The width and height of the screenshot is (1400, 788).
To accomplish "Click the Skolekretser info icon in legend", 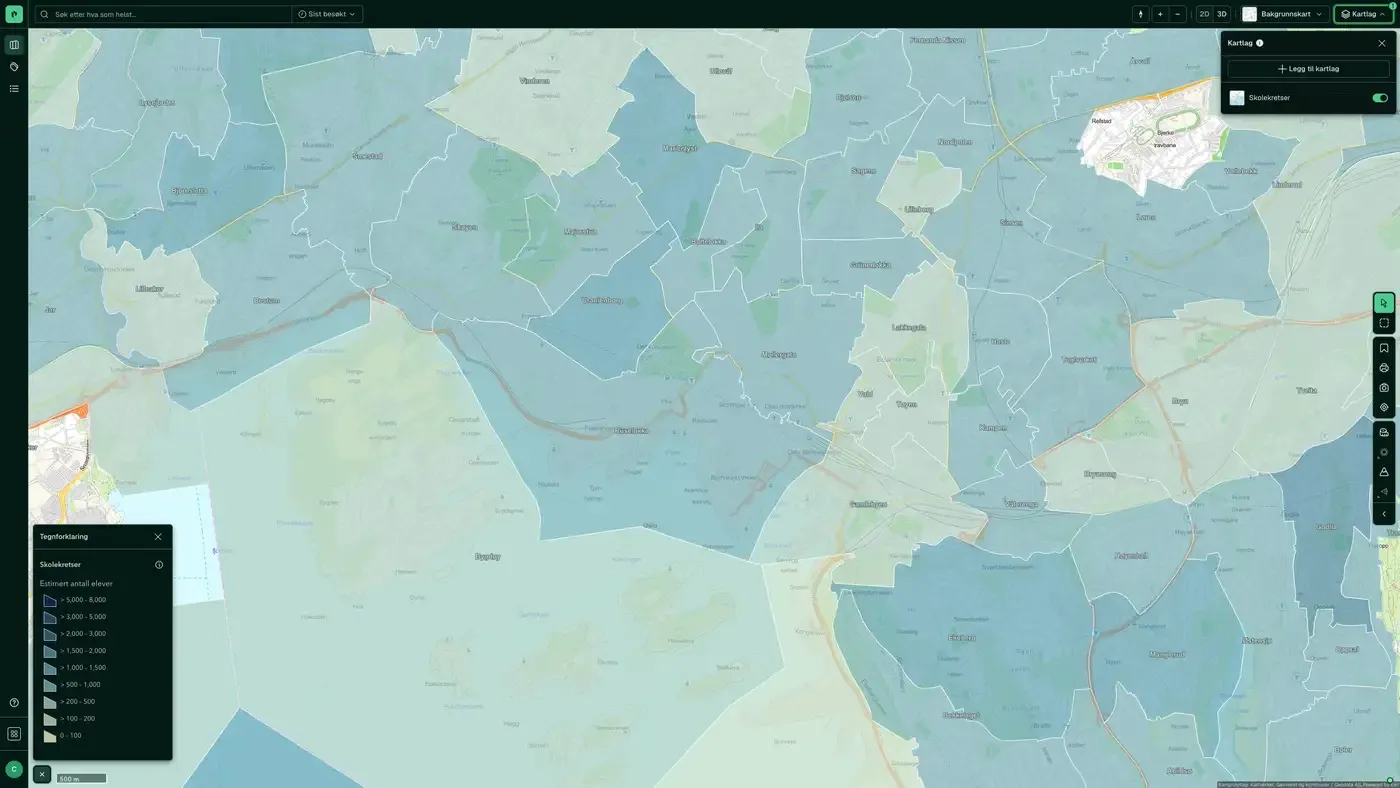I will coord(159,565).
